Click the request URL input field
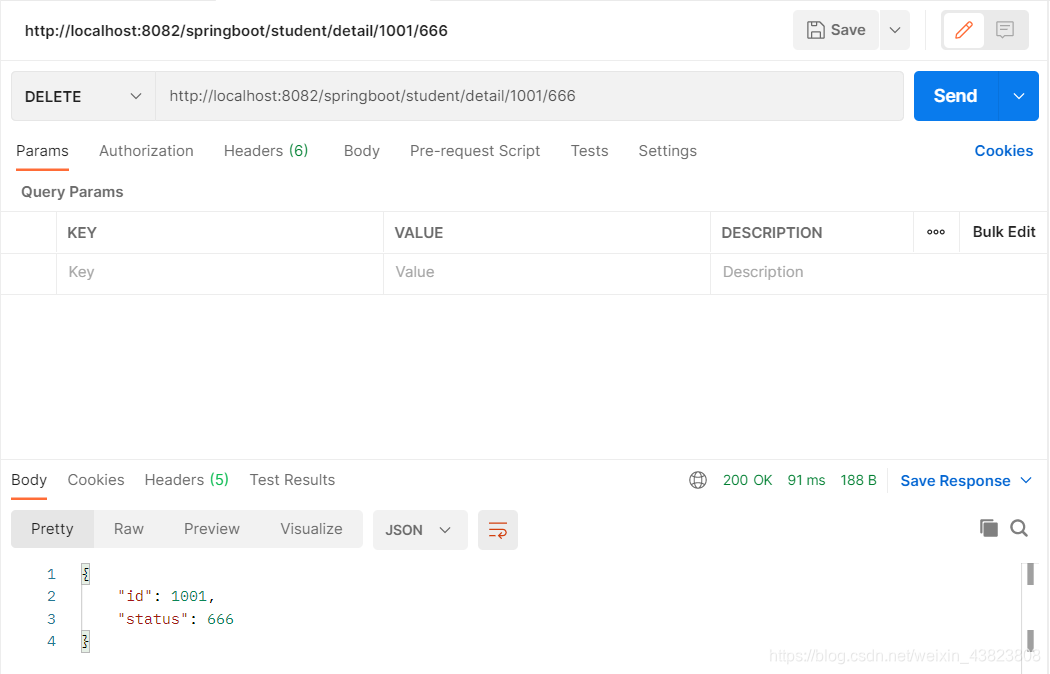This screenshot has height=674, width=1050. click(x=530, y=96)
